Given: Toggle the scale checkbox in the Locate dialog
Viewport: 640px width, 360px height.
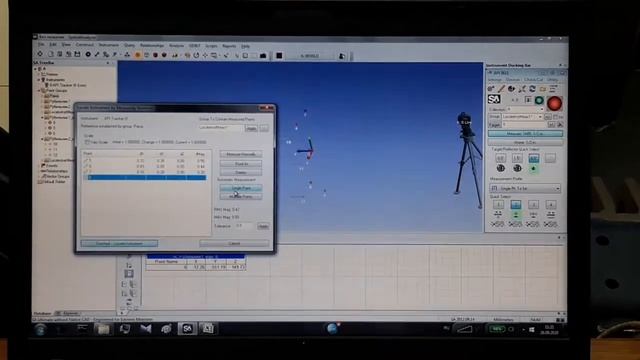Looking at the screenshot, I should [x=87, y=142].
